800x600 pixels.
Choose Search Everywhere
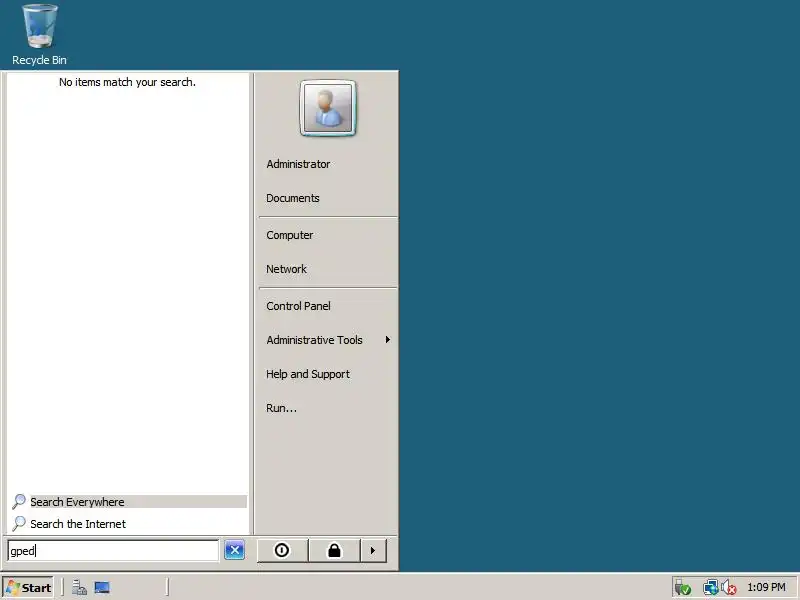point(129,502)
